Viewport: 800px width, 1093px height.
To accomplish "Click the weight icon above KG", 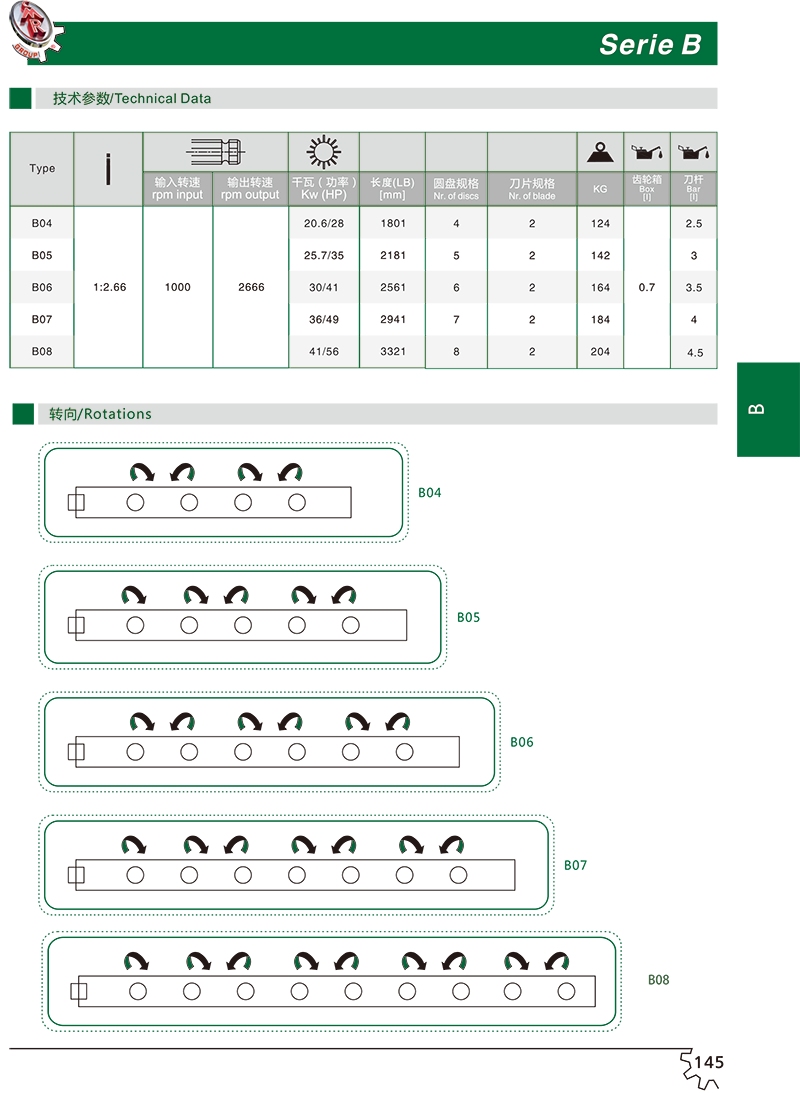I will (600, 153).
